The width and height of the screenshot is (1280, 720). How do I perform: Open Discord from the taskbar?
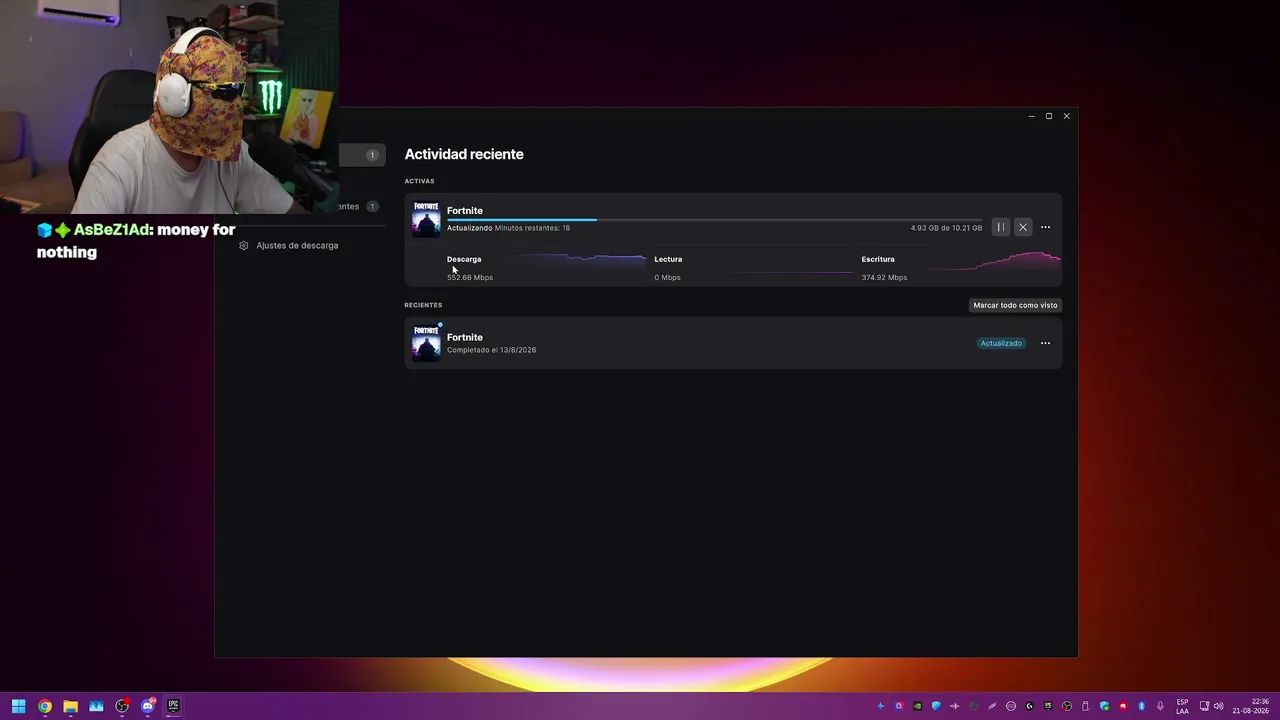(x=148, y=706)
